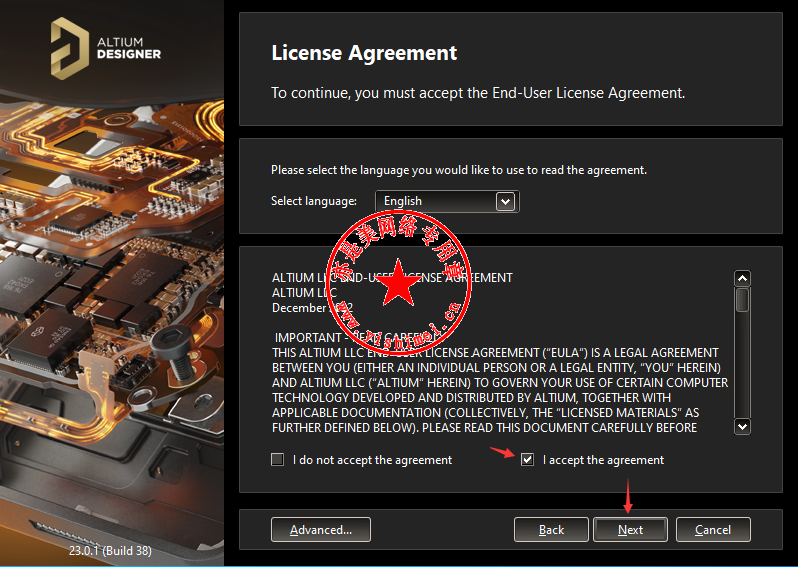Open the Select language dropdown

coord(447,201)
